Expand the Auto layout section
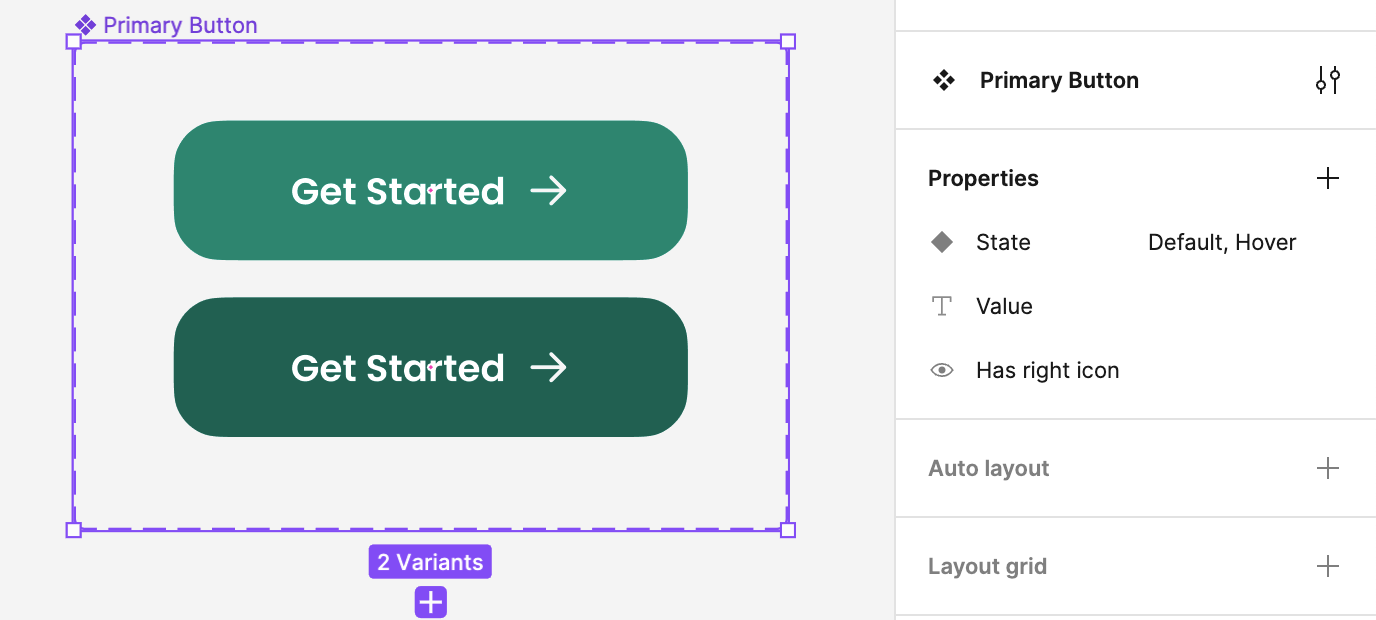 coord(989,468)
